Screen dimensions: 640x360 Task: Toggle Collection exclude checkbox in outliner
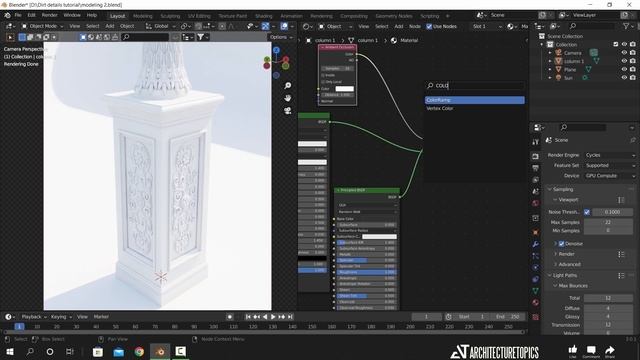point(616,44)
